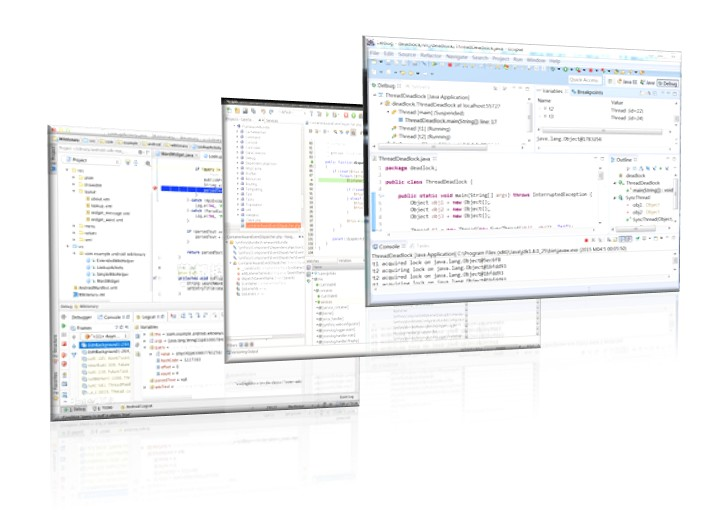Image resolution: width=710 pixels, height=510 pixels.
Task: Select the Outline view tab
Action: click(x=624, y=160)
